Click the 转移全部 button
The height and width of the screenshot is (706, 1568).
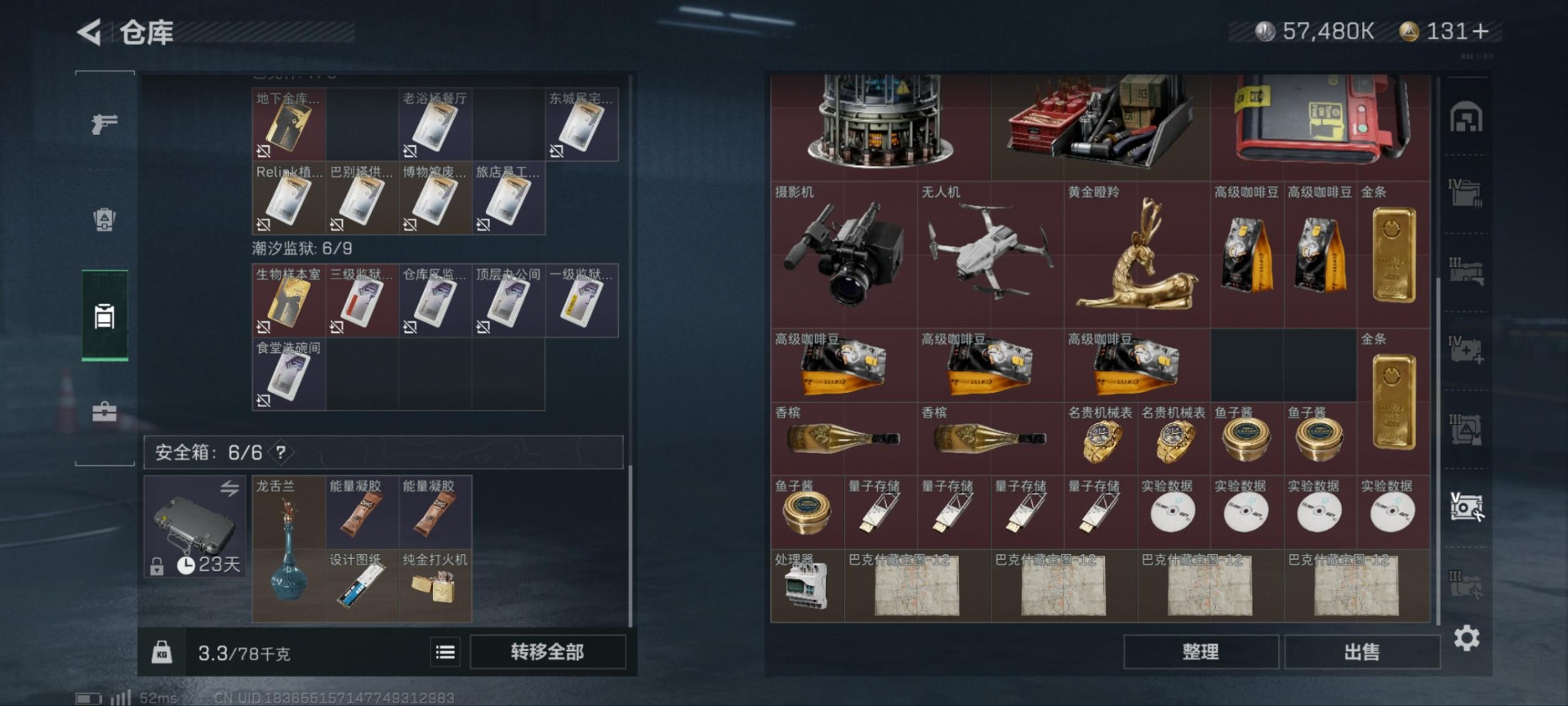click(x=547, y=652)
